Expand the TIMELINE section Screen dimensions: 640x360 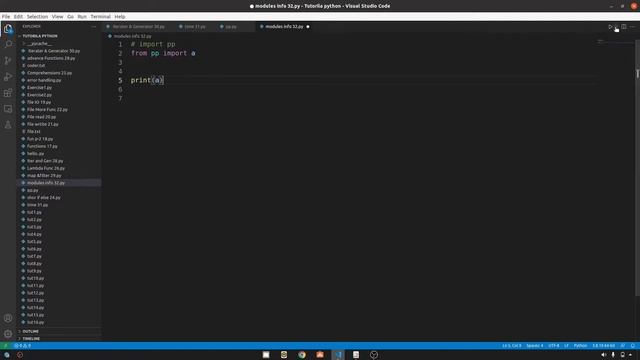(x=31, y=339)
